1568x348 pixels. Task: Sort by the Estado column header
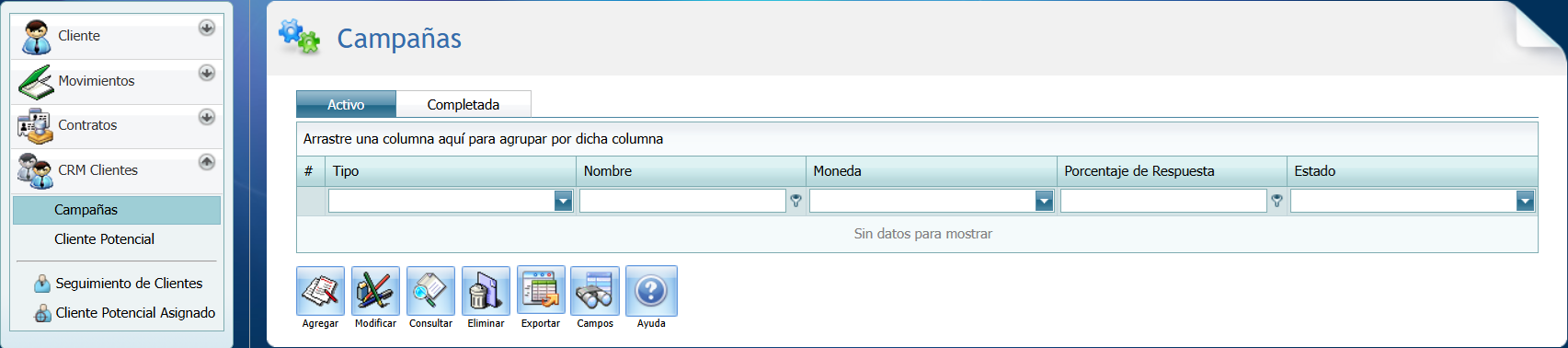tap(1413, 171)
